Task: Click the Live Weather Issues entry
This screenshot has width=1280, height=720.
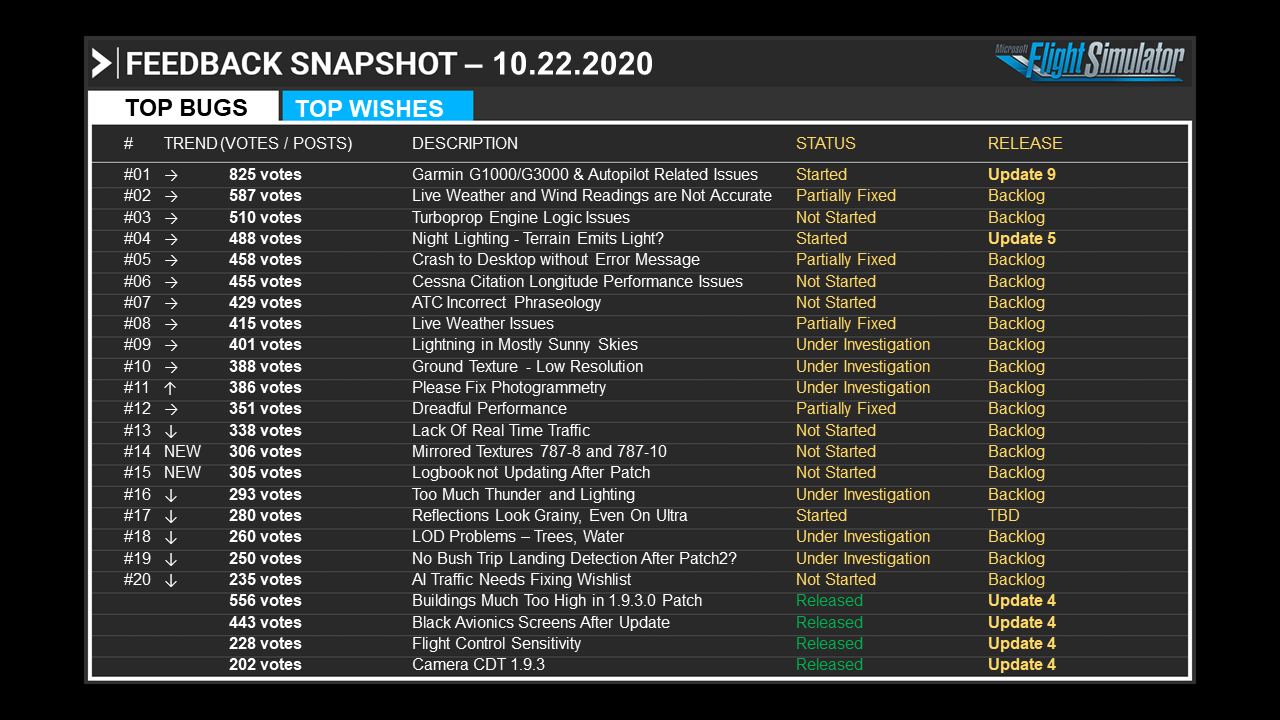Action: point(483,323)
